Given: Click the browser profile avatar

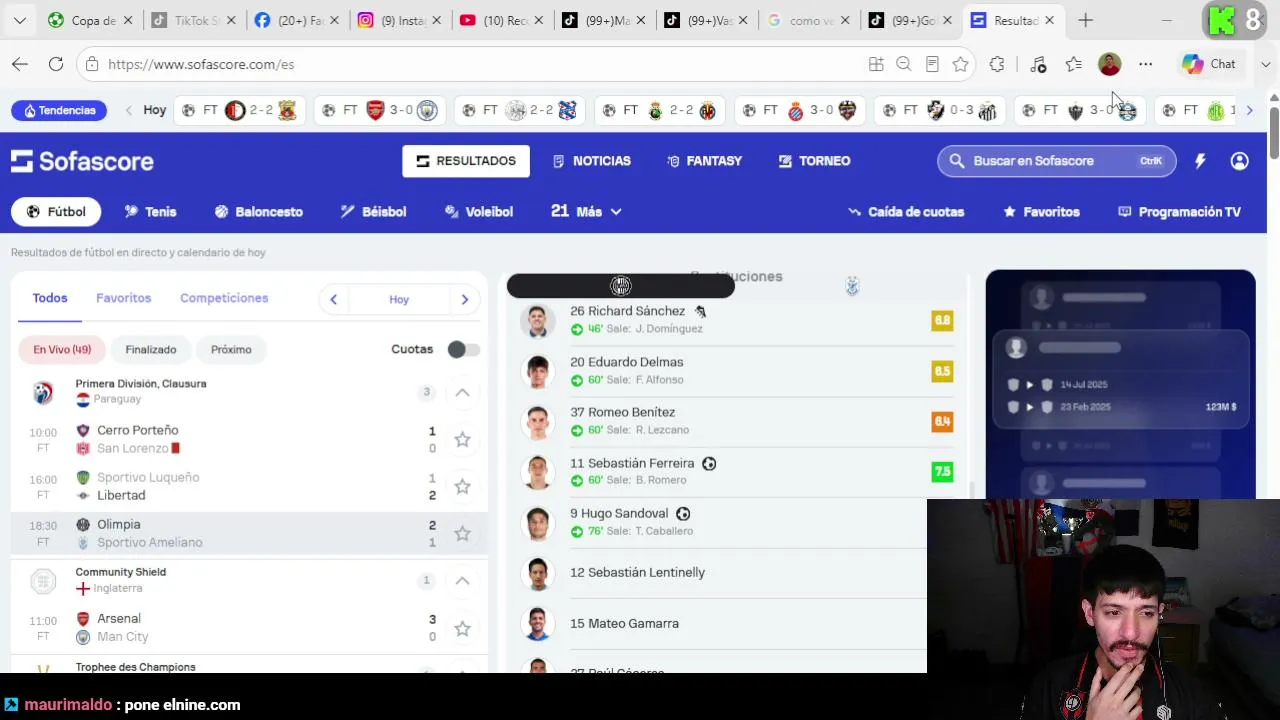Looking at the screenshot, I should [x=1109, y=64].
